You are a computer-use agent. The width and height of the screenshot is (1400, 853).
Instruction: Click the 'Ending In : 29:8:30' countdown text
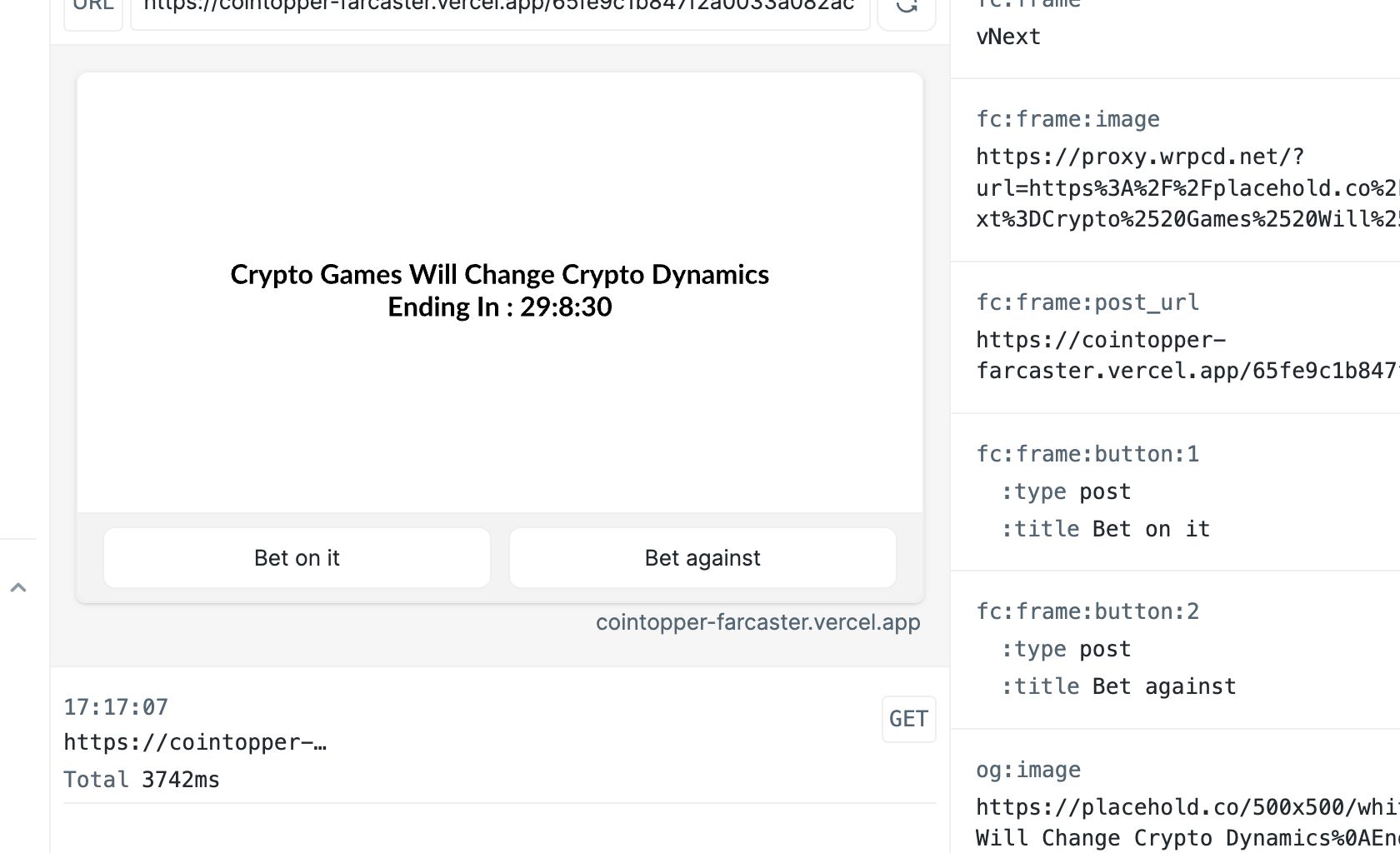500,307
